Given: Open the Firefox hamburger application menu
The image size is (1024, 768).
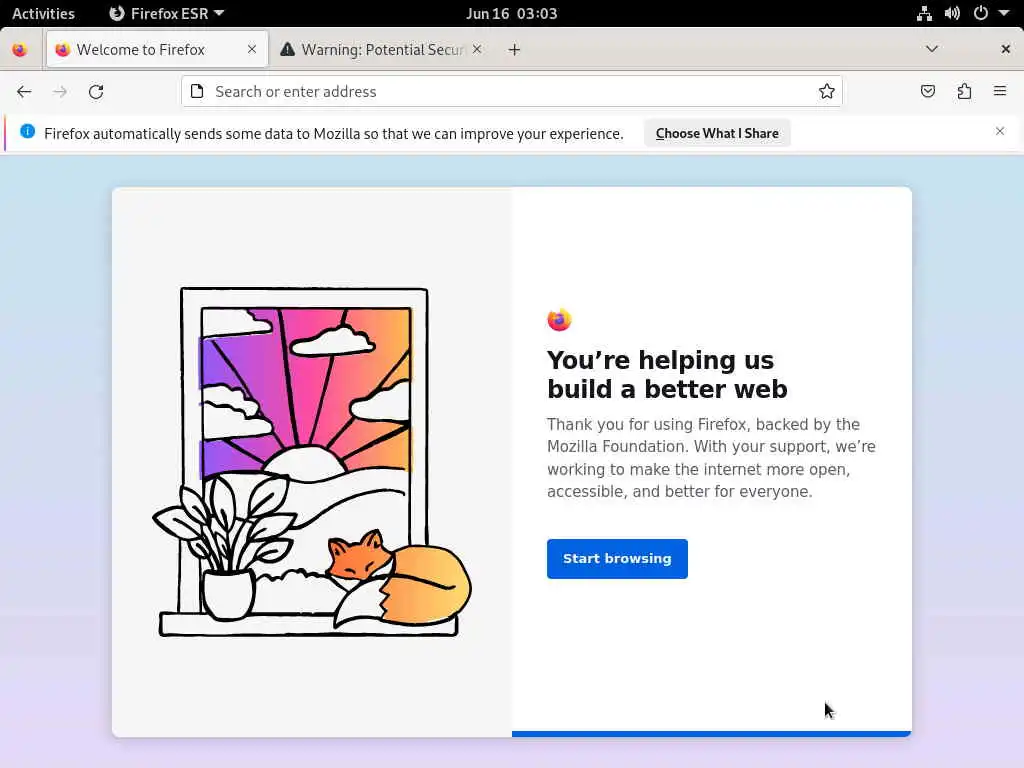Looking at the screenshot, I should tap(1000, 91).
